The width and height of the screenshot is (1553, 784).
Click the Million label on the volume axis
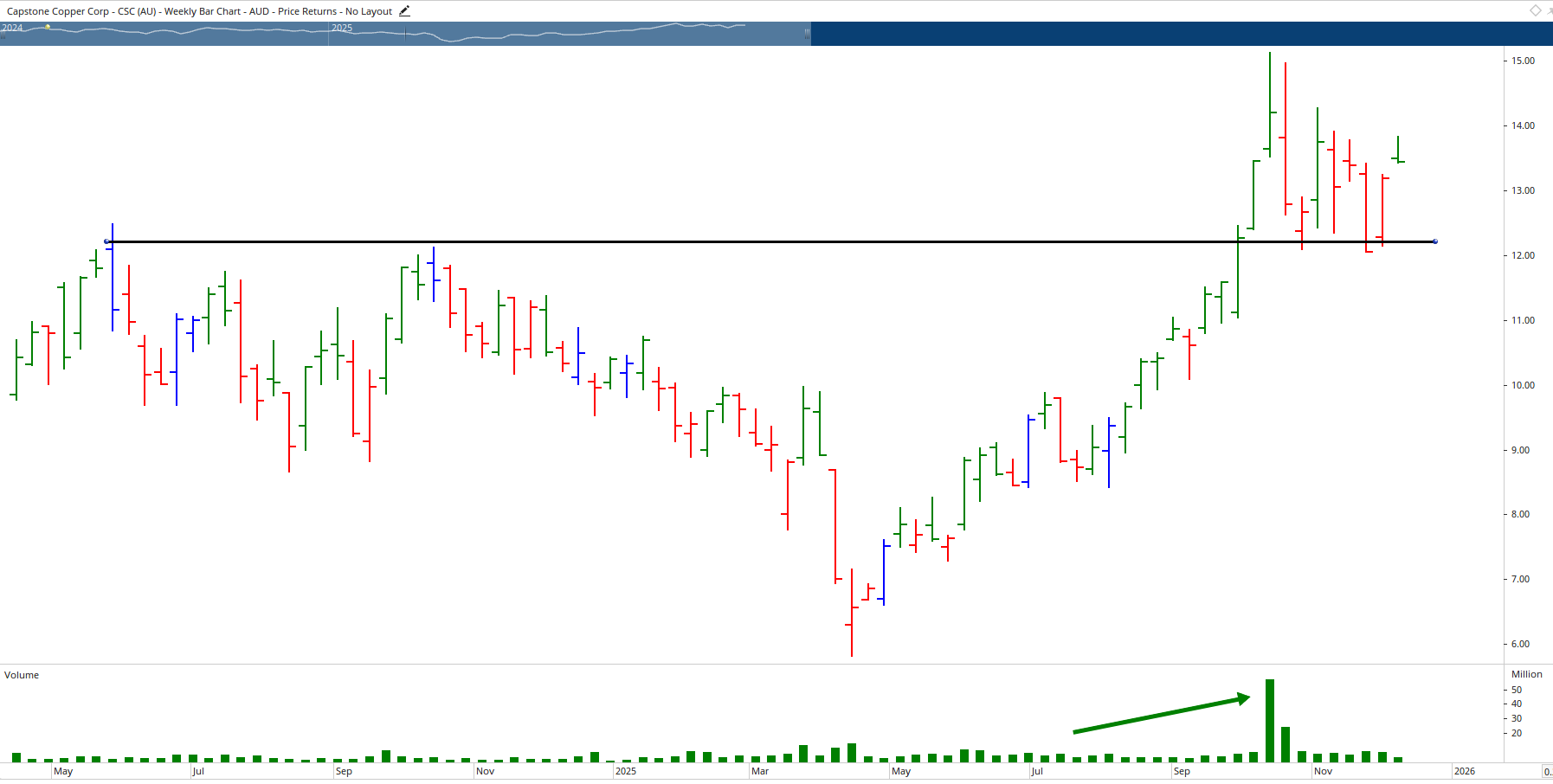pyautogui.click(x=1527, y=674)
